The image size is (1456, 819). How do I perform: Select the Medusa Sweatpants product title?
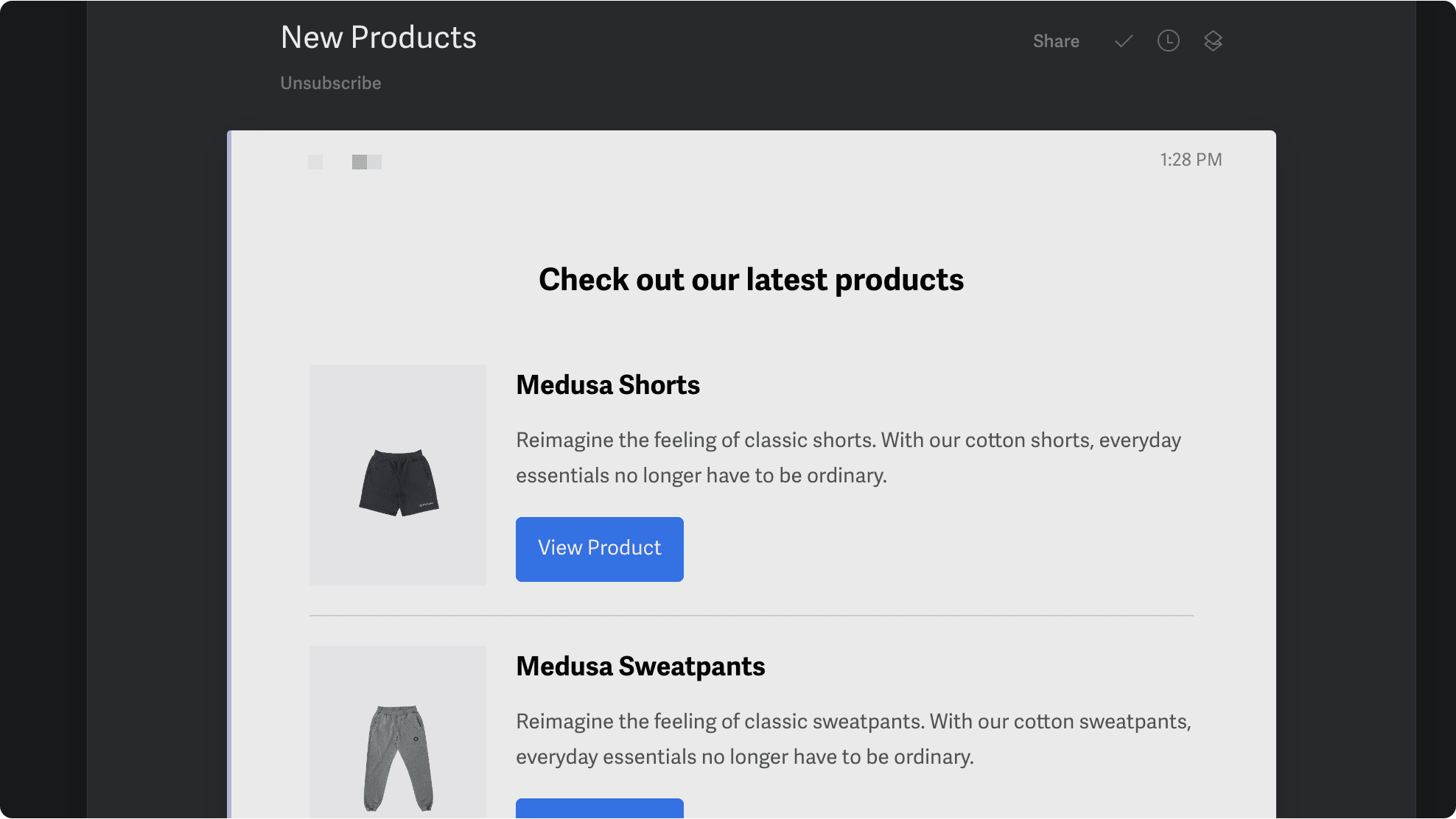(640, 667)
